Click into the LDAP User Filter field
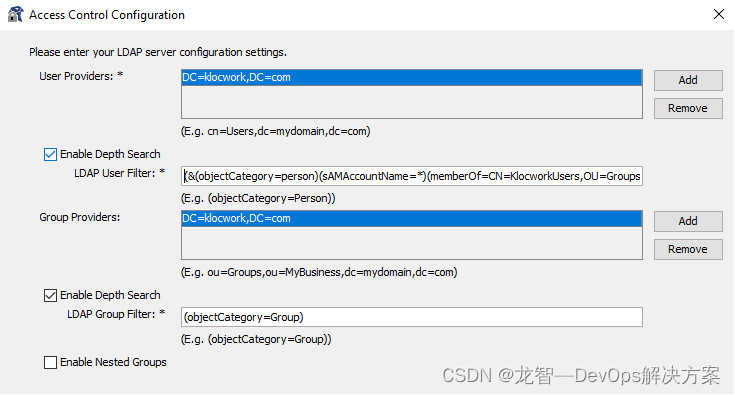The width and height of the screenshot is (735, 395). tap(412, 176)
